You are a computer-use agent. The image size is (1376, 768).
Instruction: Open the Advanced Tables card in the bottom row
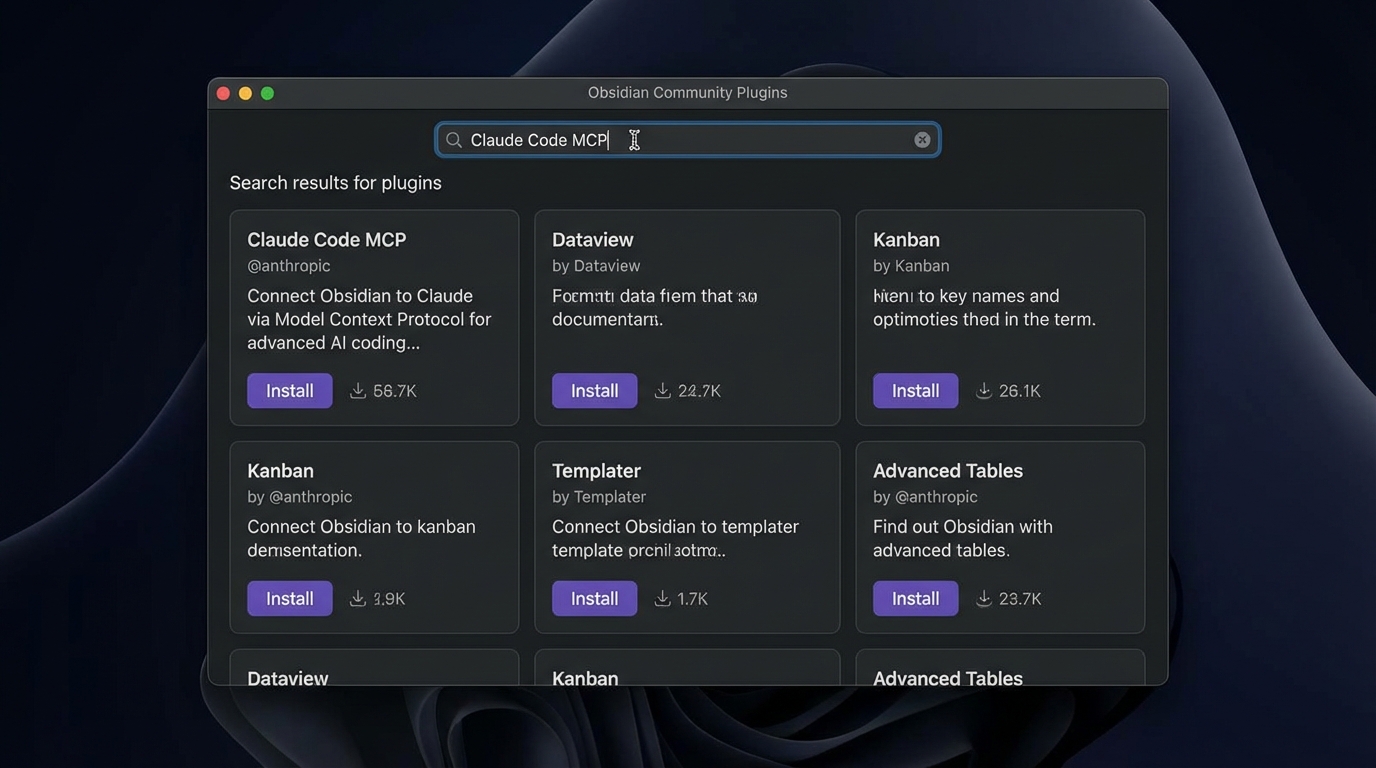[x=947, y=678]
